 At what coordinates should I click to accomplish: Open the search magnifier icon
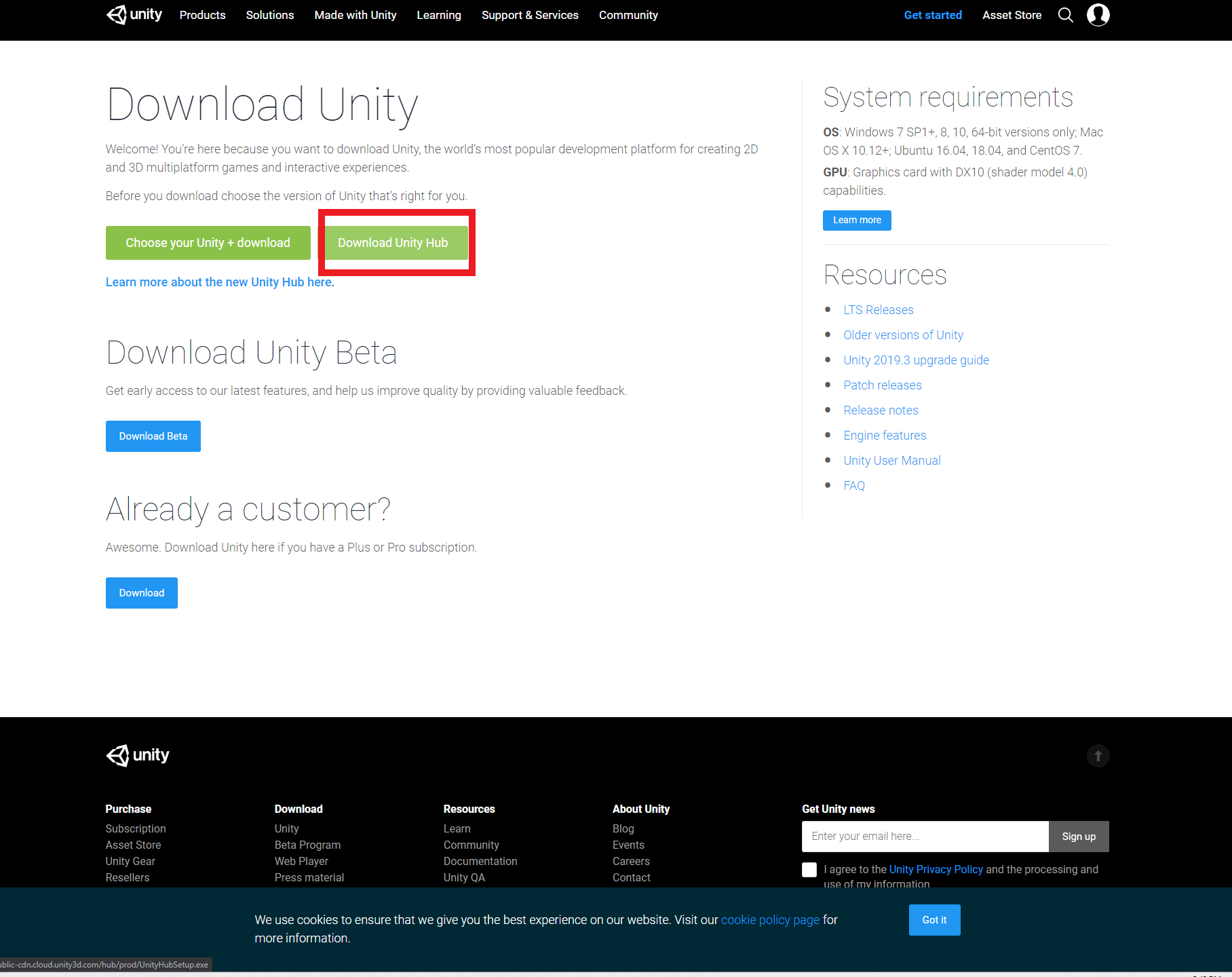pyautogui.click(x=1066, y=15)
